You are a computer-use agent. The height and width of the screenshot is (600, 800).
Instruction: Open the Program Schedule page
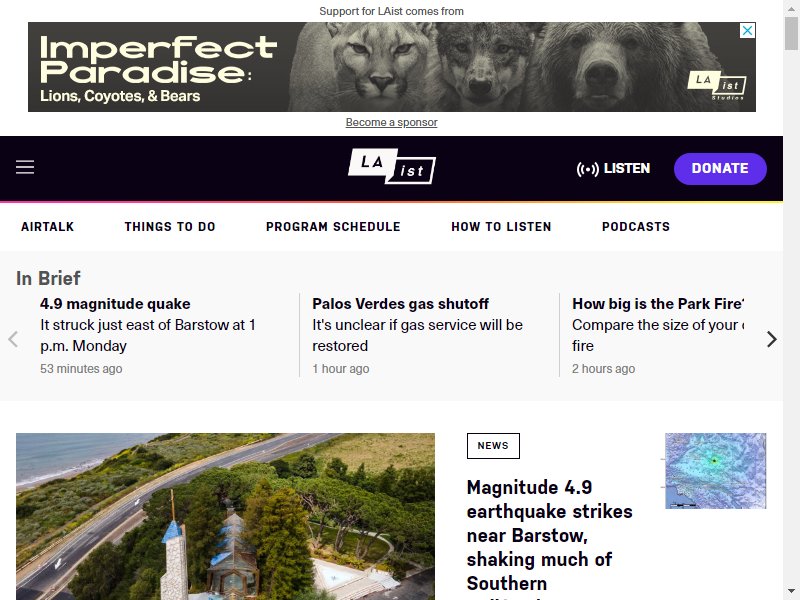[x=333, y=227]
